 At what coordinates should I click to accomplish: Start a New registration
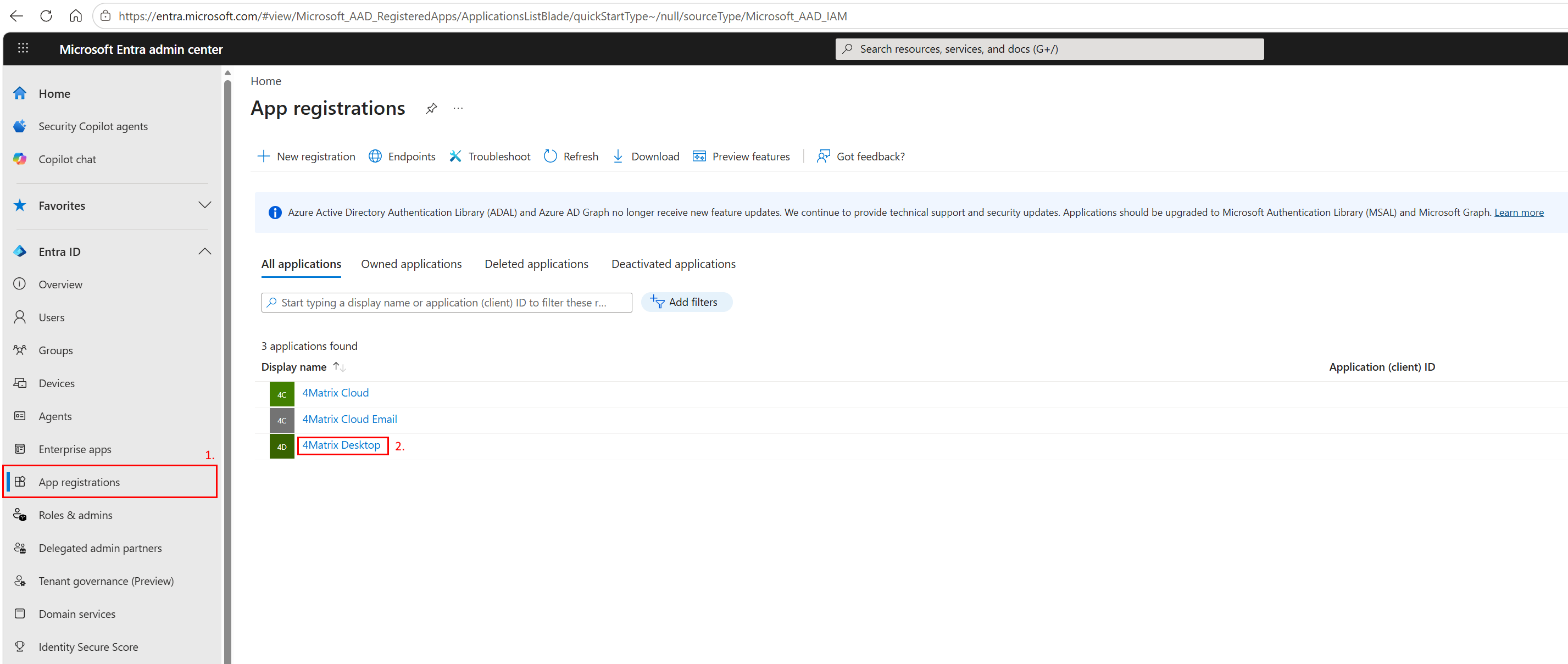click(x=306, y=157)
